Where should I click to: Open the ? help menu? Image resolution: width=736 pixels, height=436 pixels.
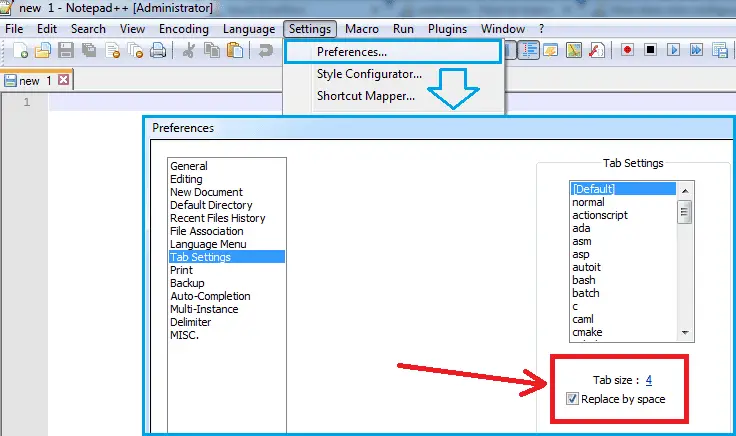(541, 29)
